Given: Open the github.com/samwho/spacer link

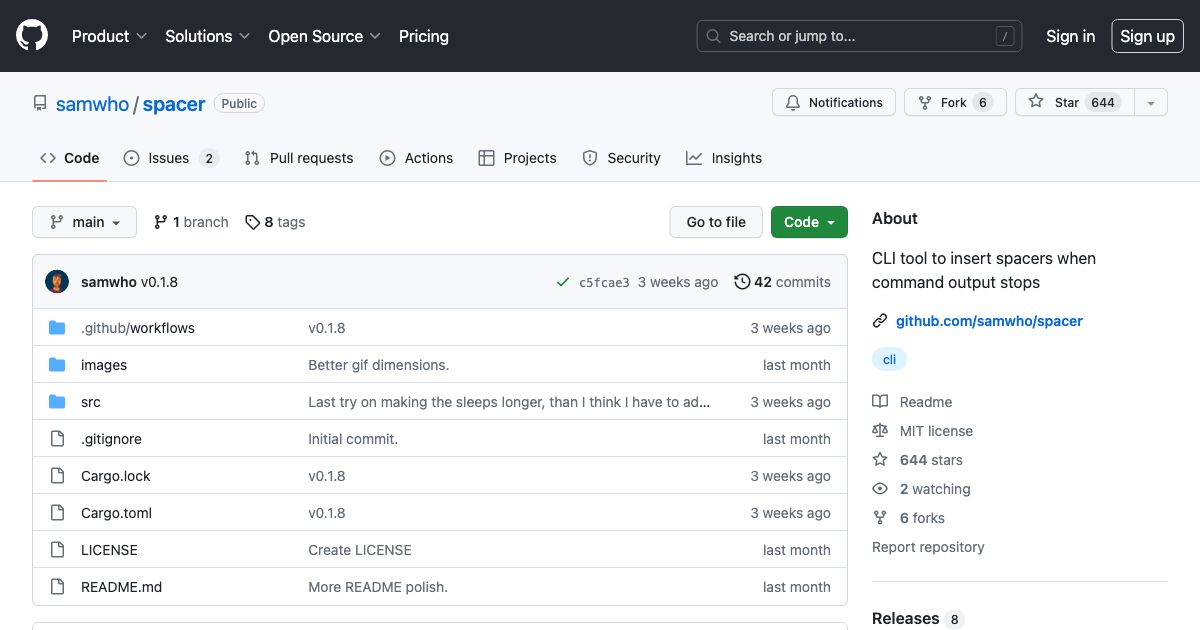Looking at the screenshot, I should pyautogui.click(x=989, y=321).
